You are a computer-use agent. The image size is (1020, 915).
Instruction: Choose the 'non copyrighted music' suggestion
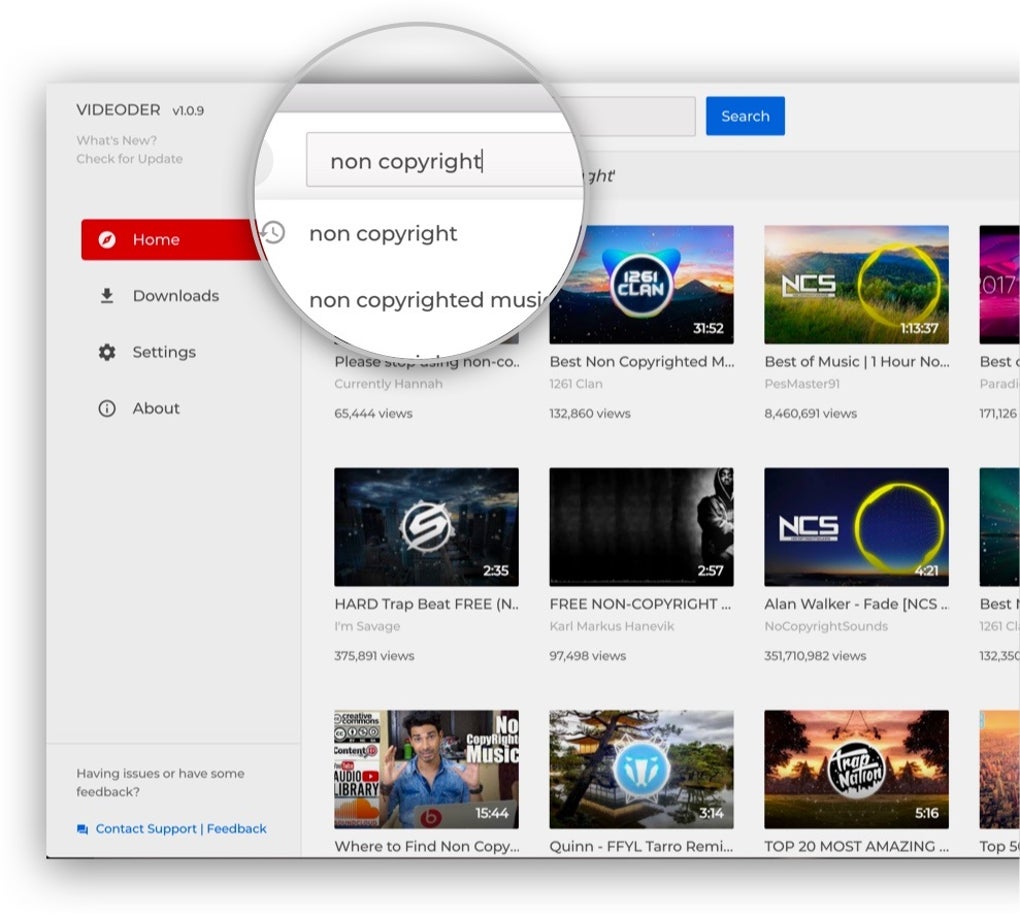tap(429, 300)
